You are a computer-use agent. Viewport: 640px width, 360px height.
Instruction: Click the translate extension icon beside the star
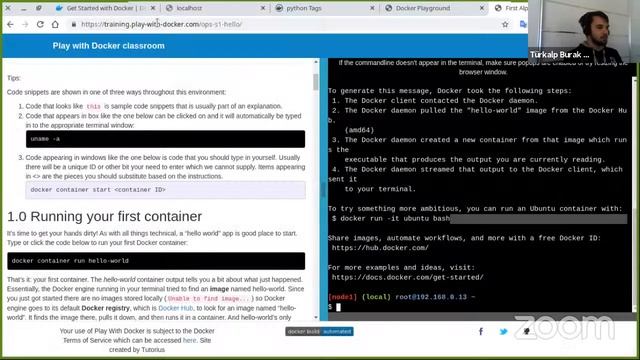tap(523, 24)
